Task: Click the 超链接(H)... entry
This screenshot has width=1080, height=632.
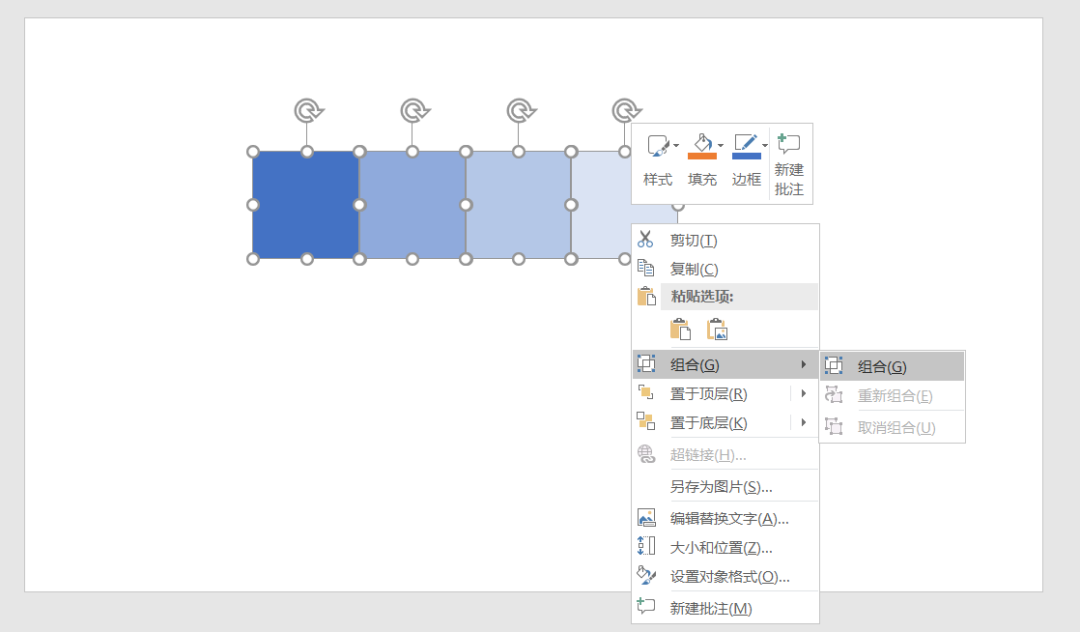Action: [x=725, y=454]
